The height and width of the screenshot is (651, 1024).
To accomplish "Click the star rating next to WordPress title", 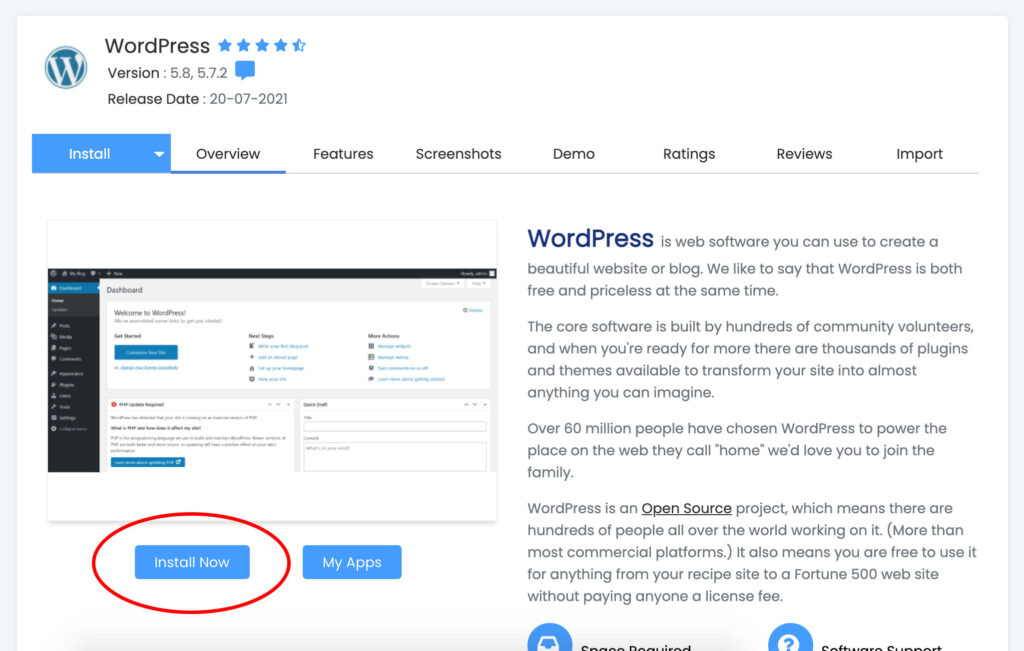I will 261,45.
